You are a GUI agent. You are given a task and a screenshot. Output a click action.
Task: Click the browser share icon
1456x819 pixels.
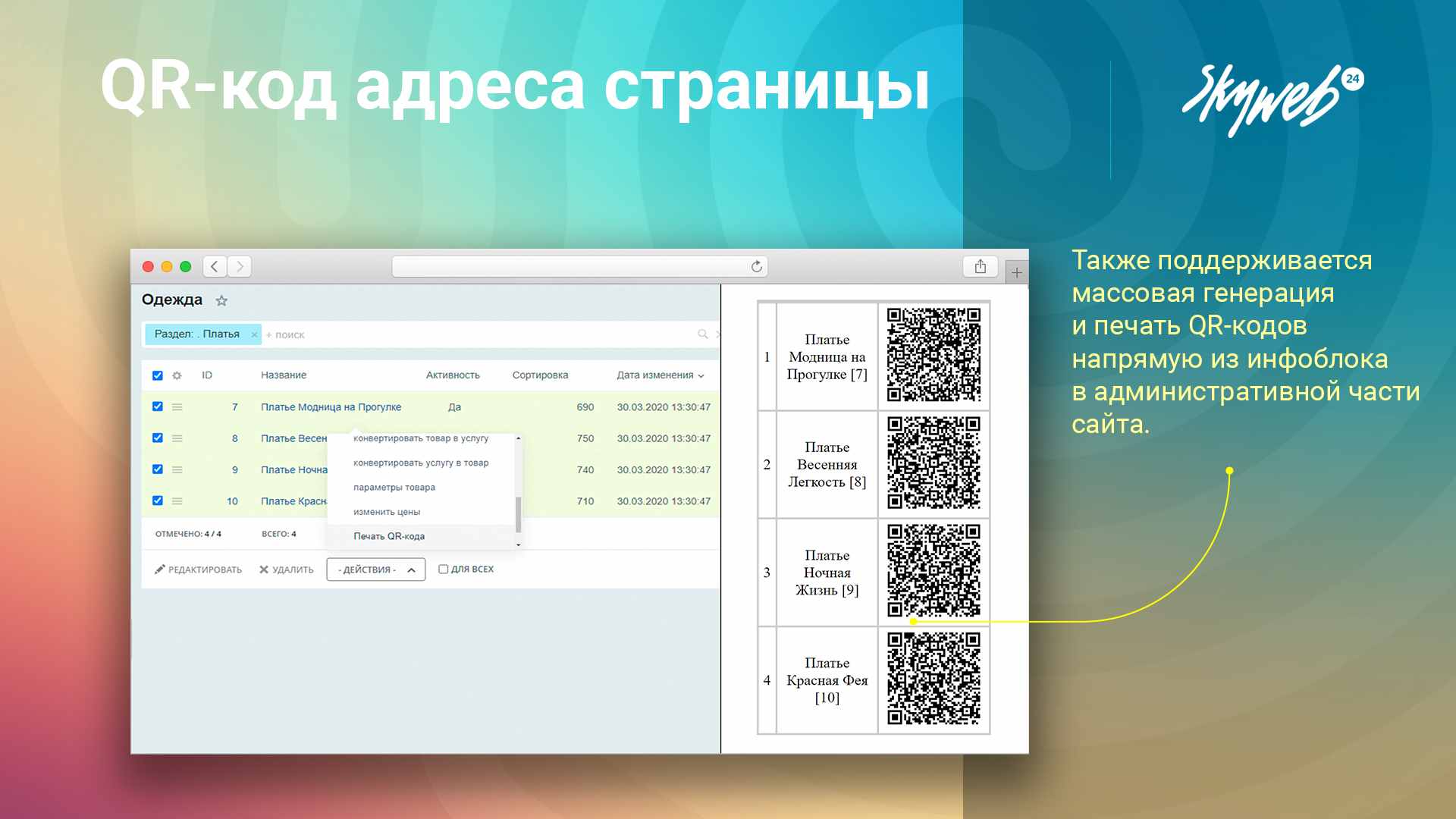click(980, 266)
